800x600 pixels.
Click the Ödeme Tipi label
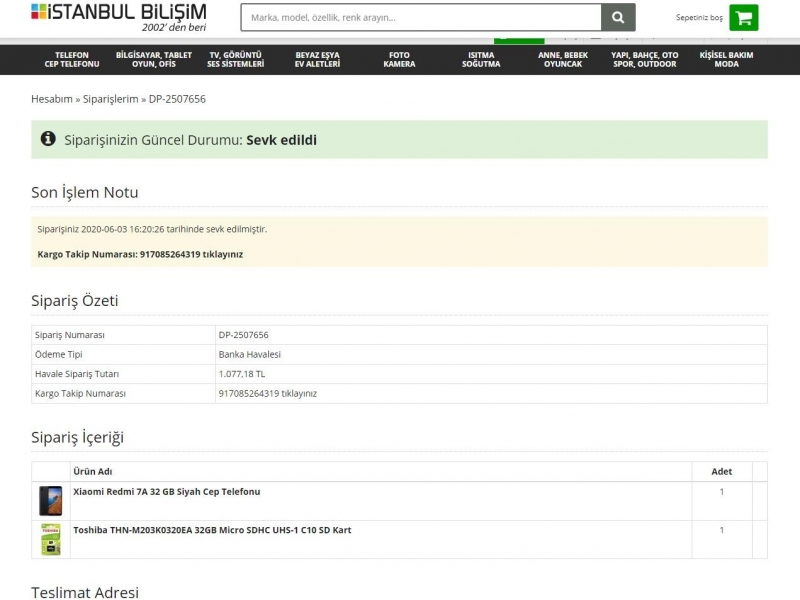(58, 355)
